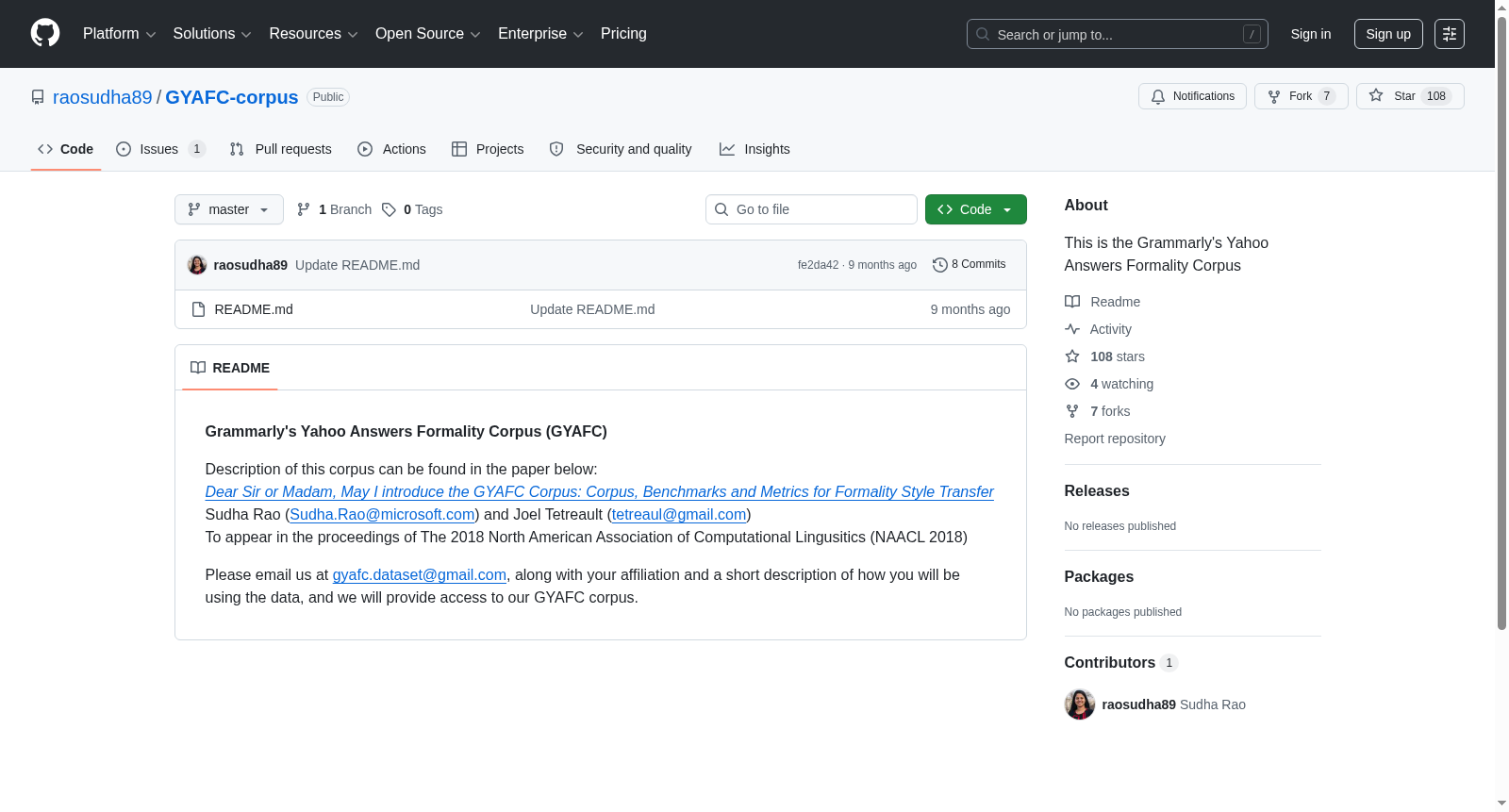
Task: Click the README.md file icon
Action: point(198,309)
